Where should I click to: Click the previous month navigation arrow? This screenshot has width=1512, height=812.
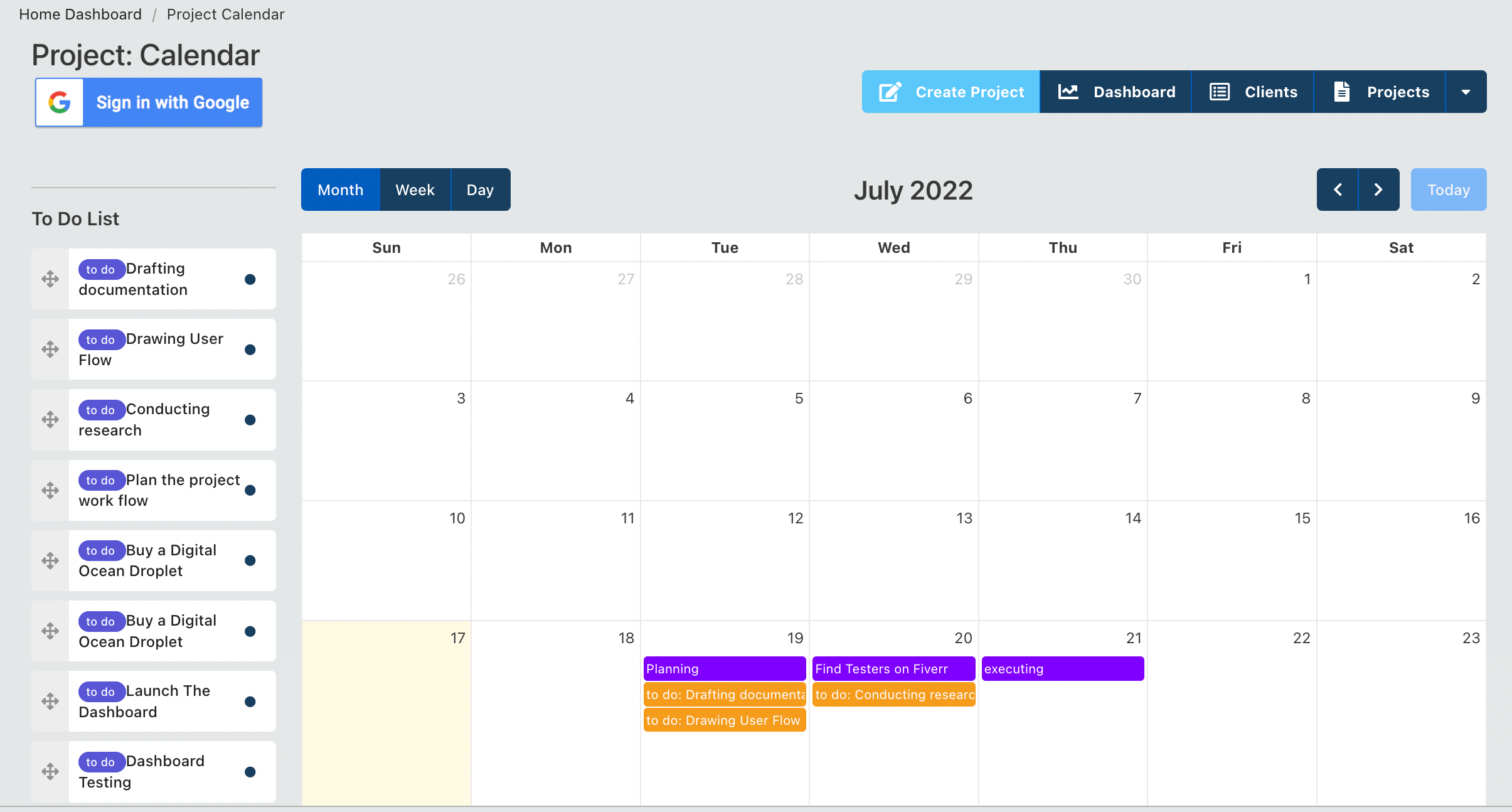1337,189
